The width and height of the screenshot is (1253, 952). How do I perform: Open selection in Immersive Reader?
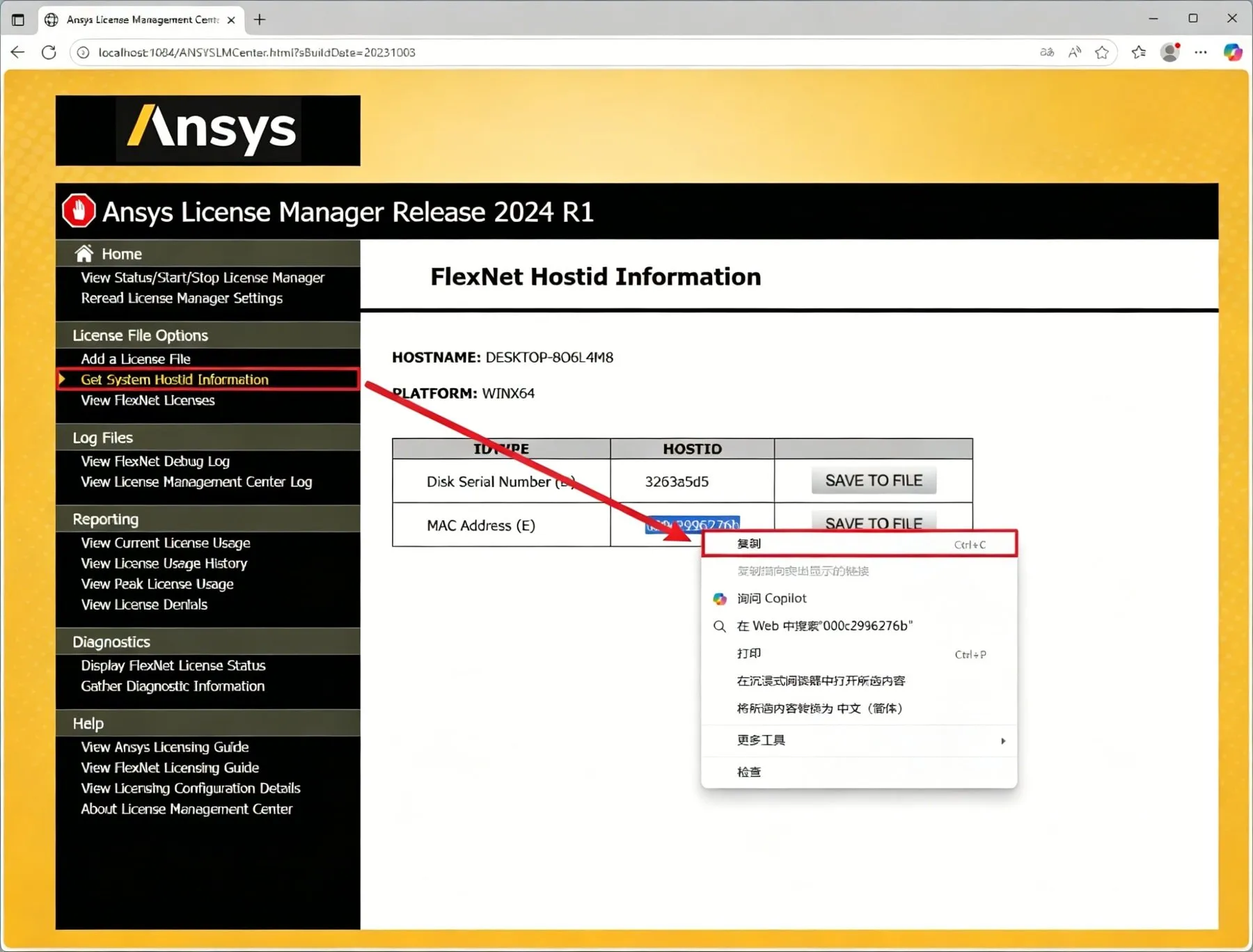[x=860, y=681]
